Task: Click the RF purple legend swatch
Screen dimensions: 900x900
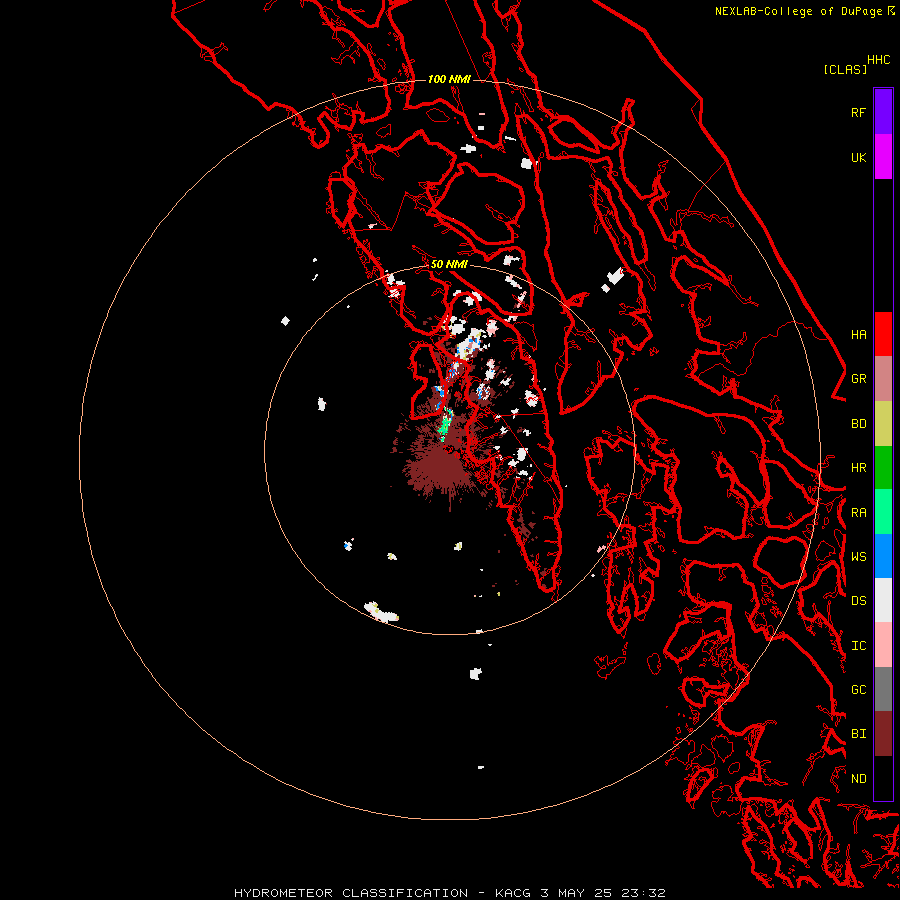Action: [883, 112]
